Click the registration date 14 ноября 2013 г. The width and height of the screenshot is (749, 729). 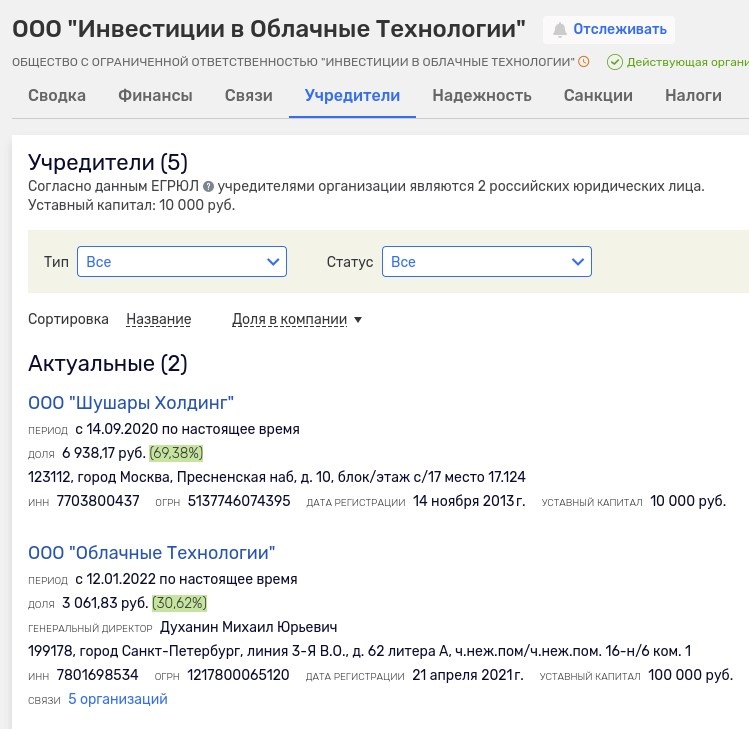click(x=469, y=501)
